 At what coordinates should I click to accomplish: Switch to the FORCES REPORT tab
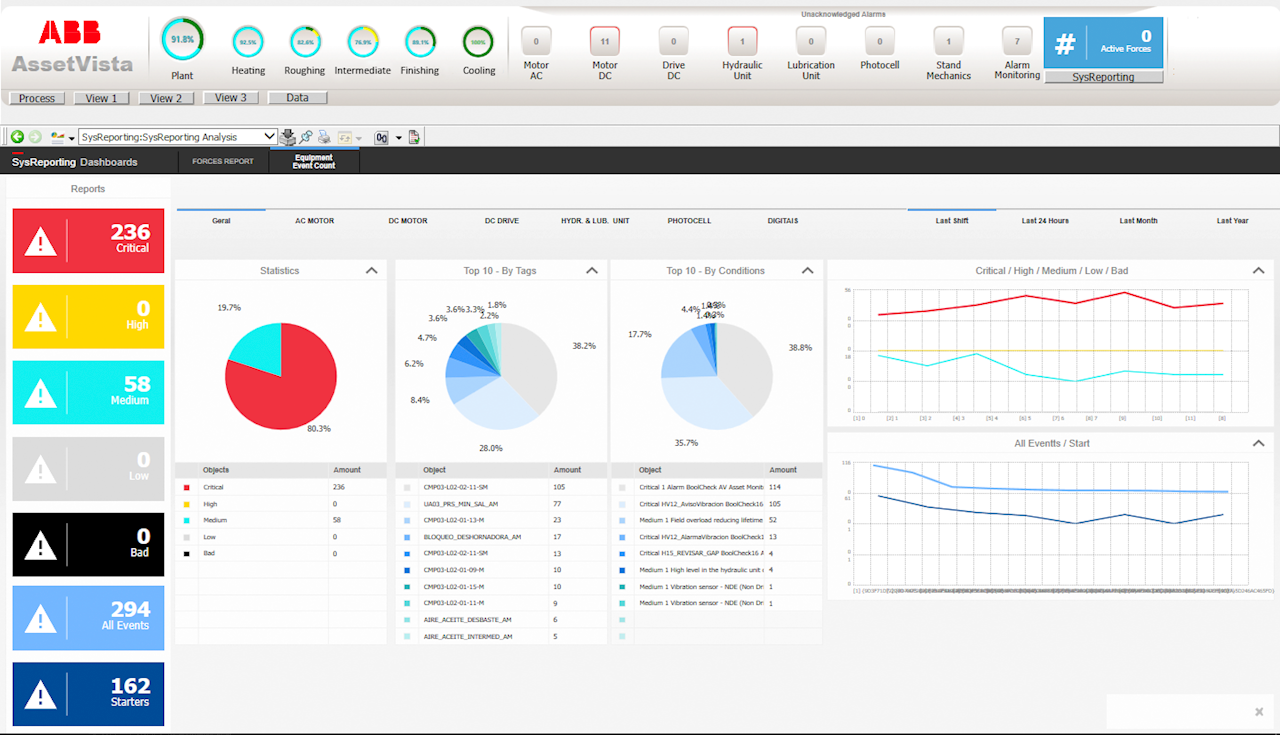(x=223, y=161)
